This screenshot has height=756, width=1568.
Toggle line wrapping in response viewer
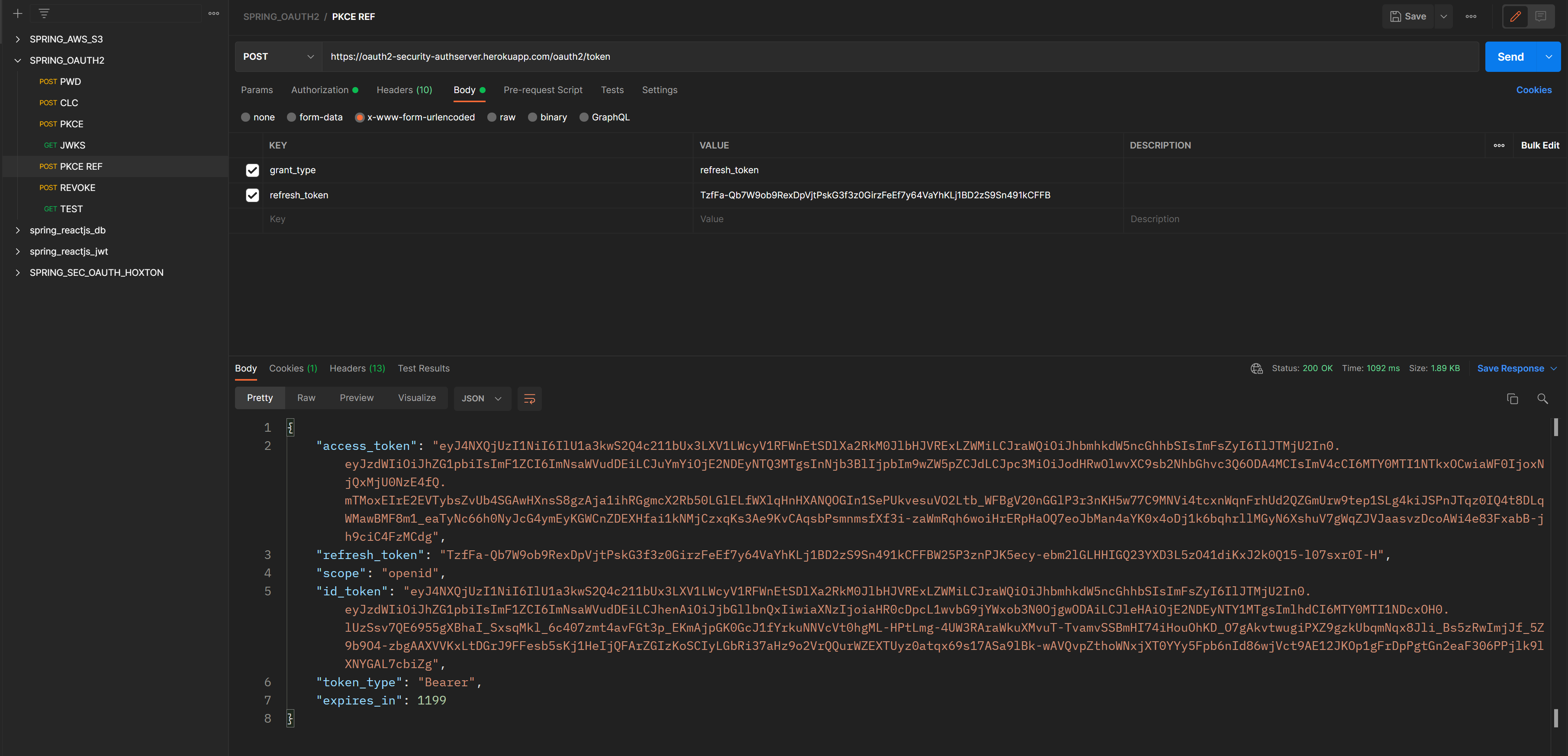click(529, 398)
